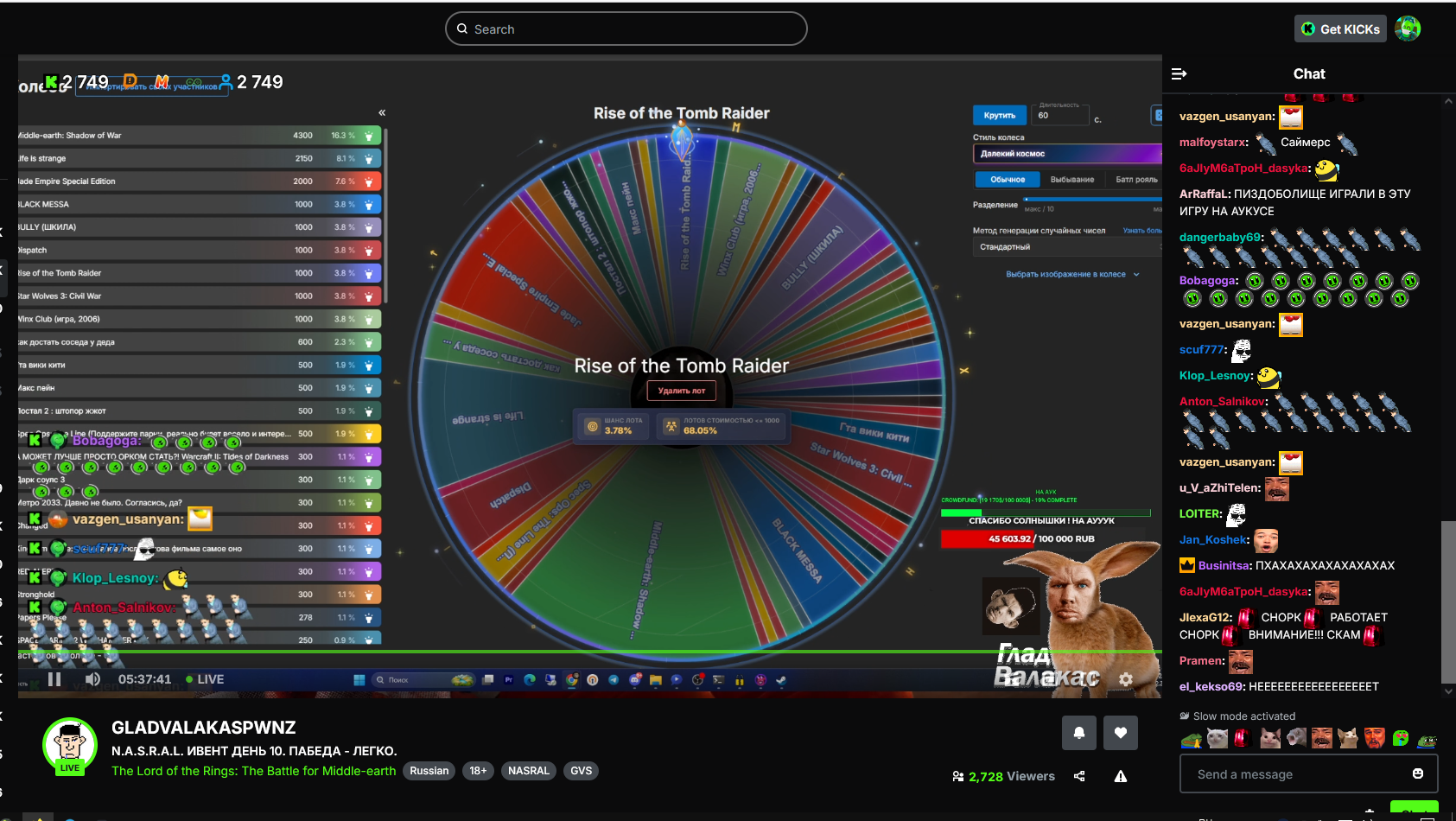Open the emoji picker in message box
1456x821 pixels.
click(x=1418, y=773)
